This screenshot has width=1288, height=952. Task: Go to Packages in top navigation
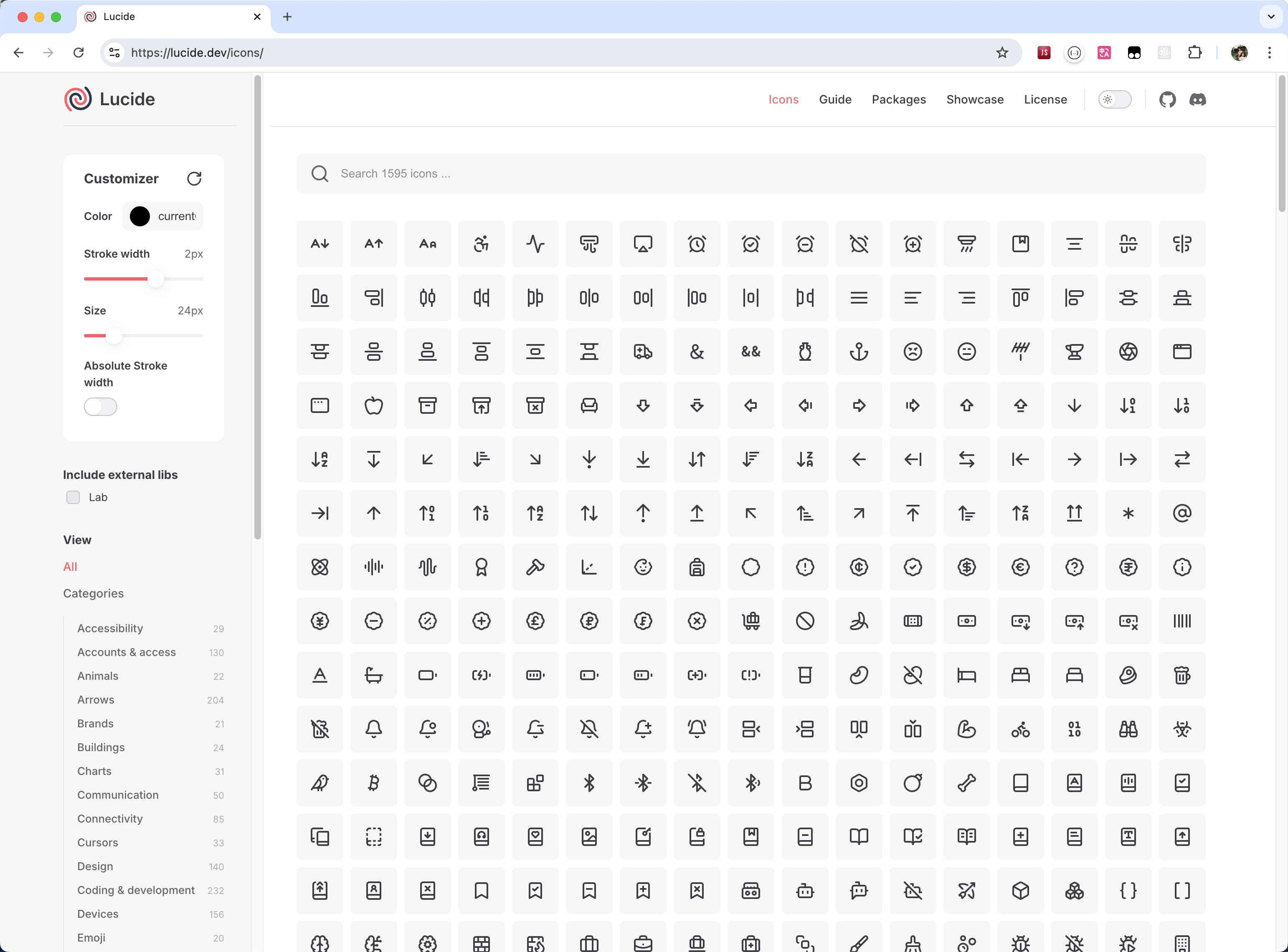898,100
